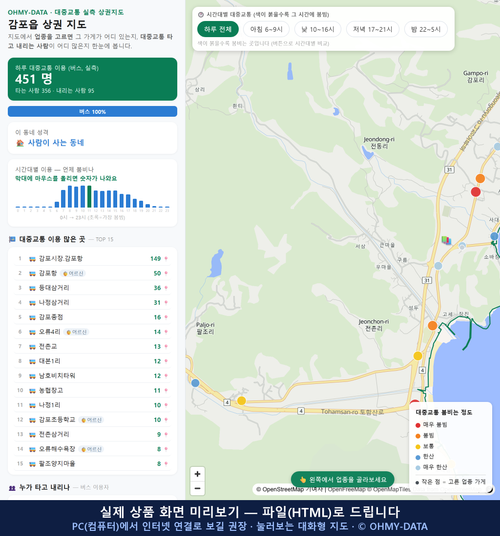The height and width of the screenshot is (536, 500).
Task: Click the 왼쪽에서 업종을 골라보세요 button
Action: point(342,479)
